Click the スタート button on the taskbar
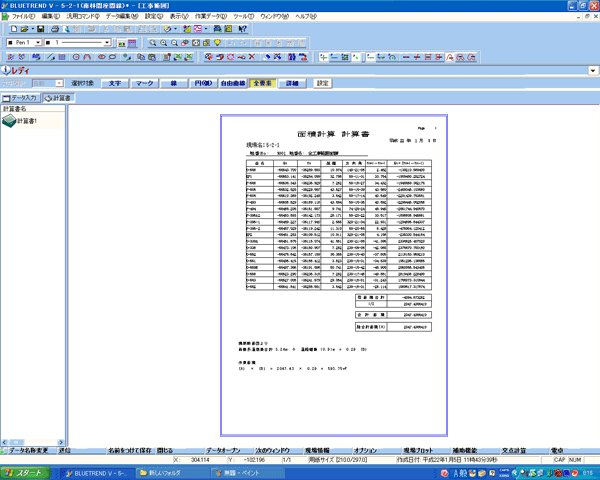 click(x=25, y=473)
